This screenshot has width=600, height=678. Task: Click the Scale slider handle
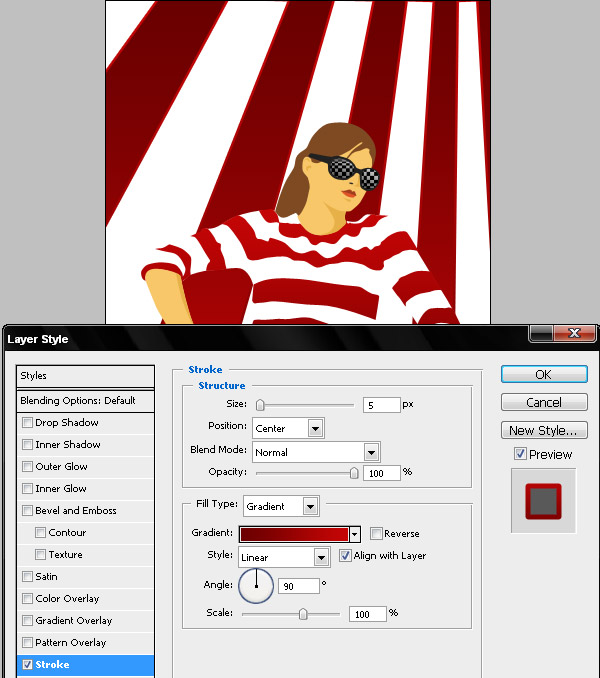coord(303,614)
